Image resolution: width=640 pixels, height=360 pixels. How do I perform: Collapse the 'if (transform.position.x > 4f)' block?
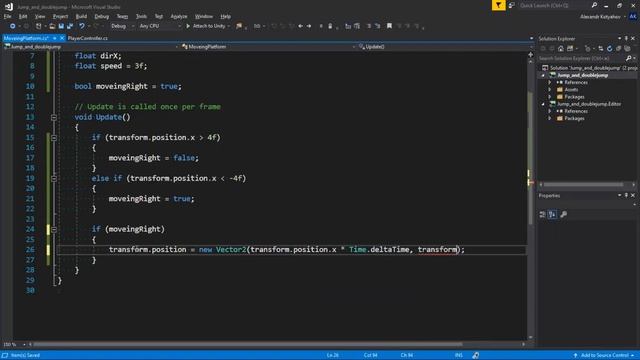[54, 138]
